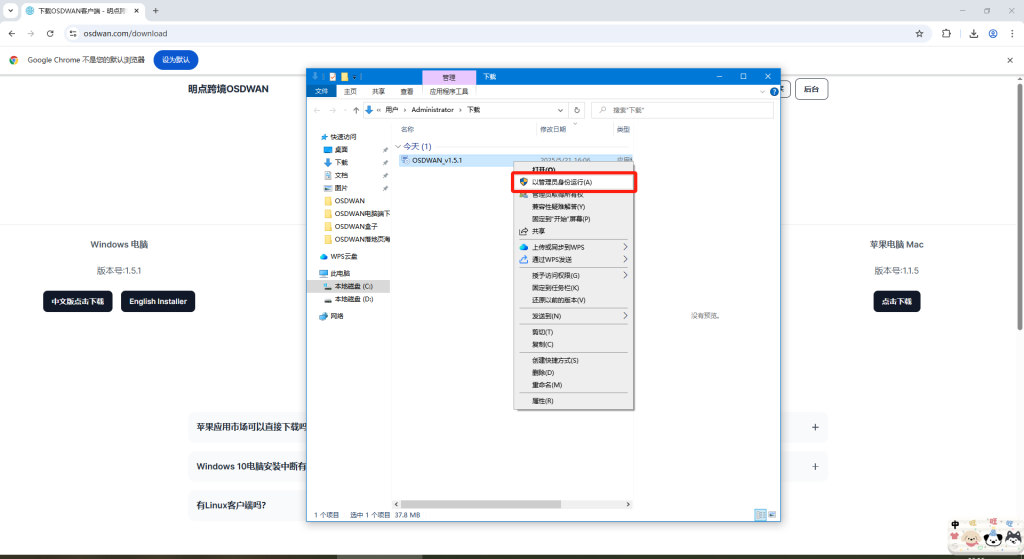Choose 兼容性疑难解答(Y) from context menu
The height and width of the screenshot is (559, 1024).
coord(573,206)
